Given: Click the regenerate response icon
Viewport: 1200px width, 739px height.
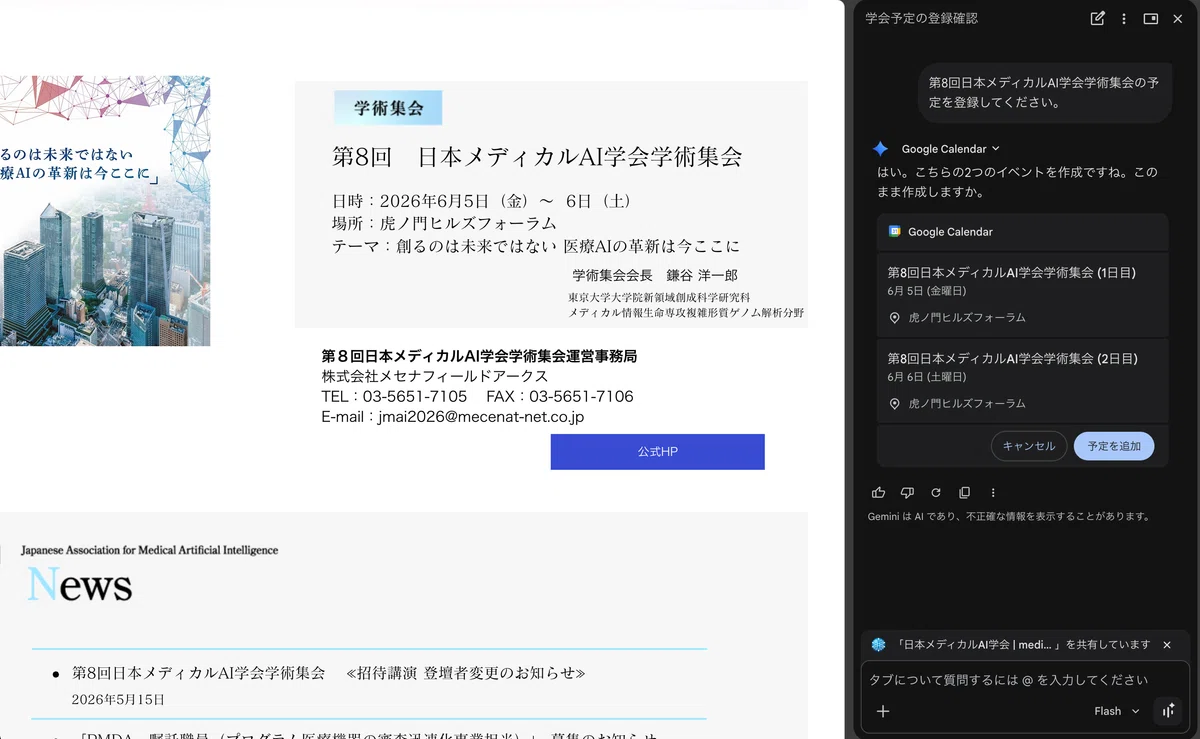Looking at the screenshot, I should pyautogui.click(x=936, y=493).
